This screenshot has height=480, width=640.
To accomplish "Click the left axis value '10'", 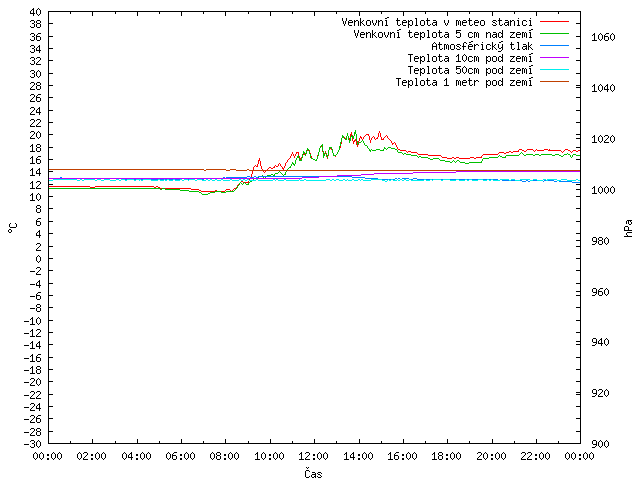I will tap(36, 197).
